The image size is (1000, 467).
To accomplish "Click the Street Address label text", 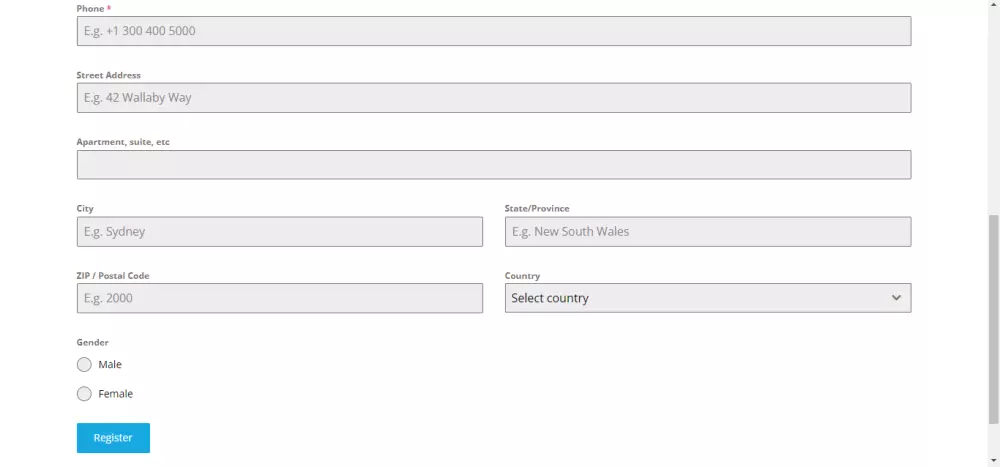I will (x=108, y=75).
